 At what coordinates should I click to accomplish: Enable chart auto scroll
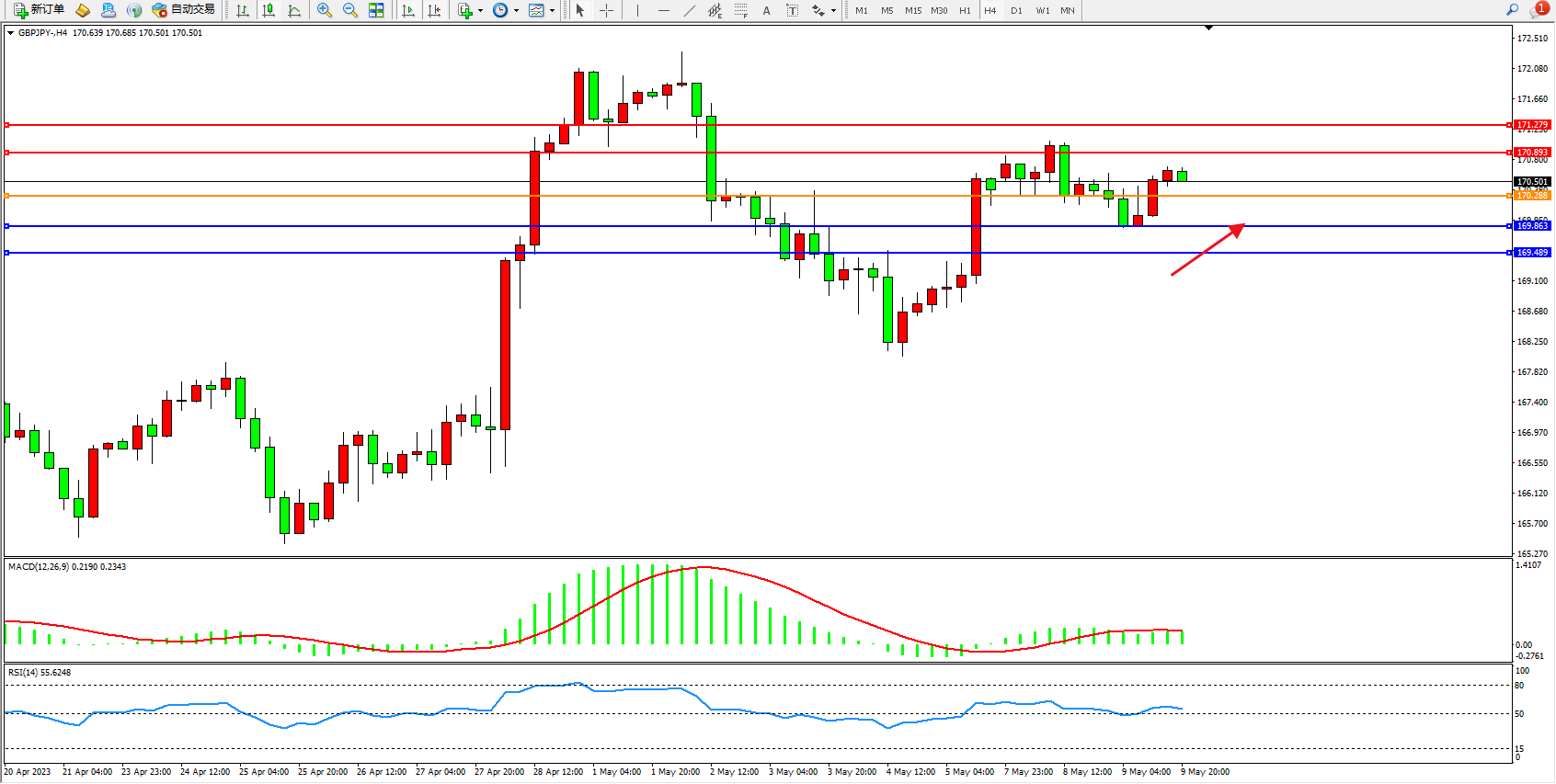pyautogui.click(x=408, y=10)
